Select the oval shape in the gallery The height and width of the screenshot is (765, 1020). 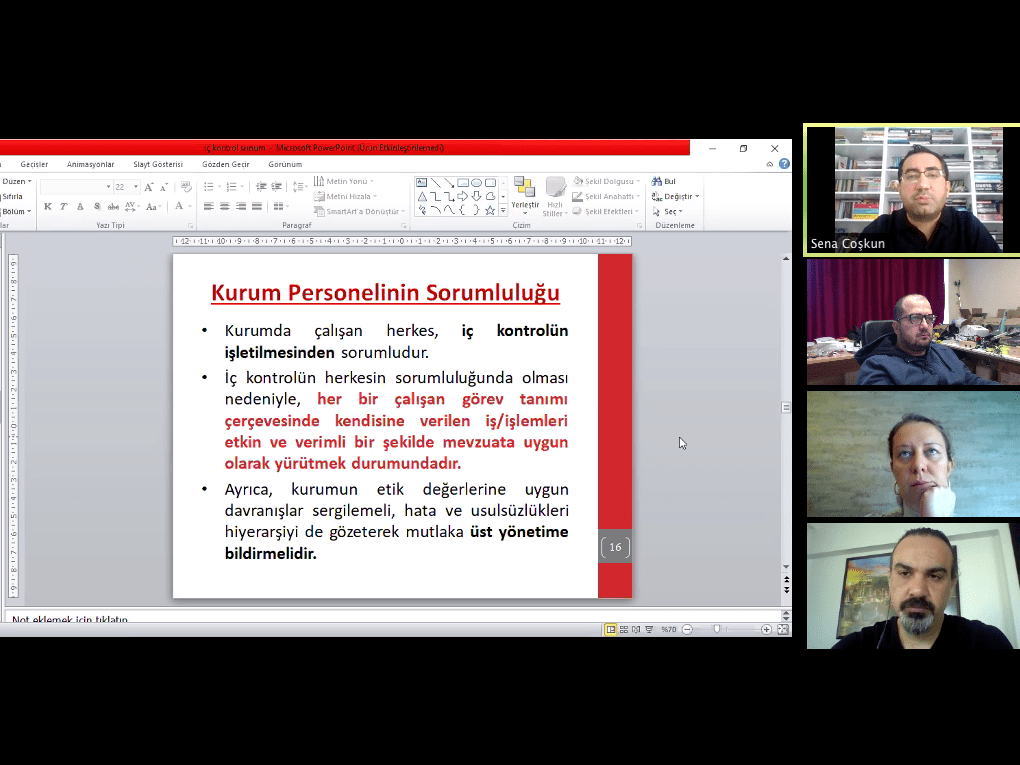pyautogui.click(x=477, y=183)
